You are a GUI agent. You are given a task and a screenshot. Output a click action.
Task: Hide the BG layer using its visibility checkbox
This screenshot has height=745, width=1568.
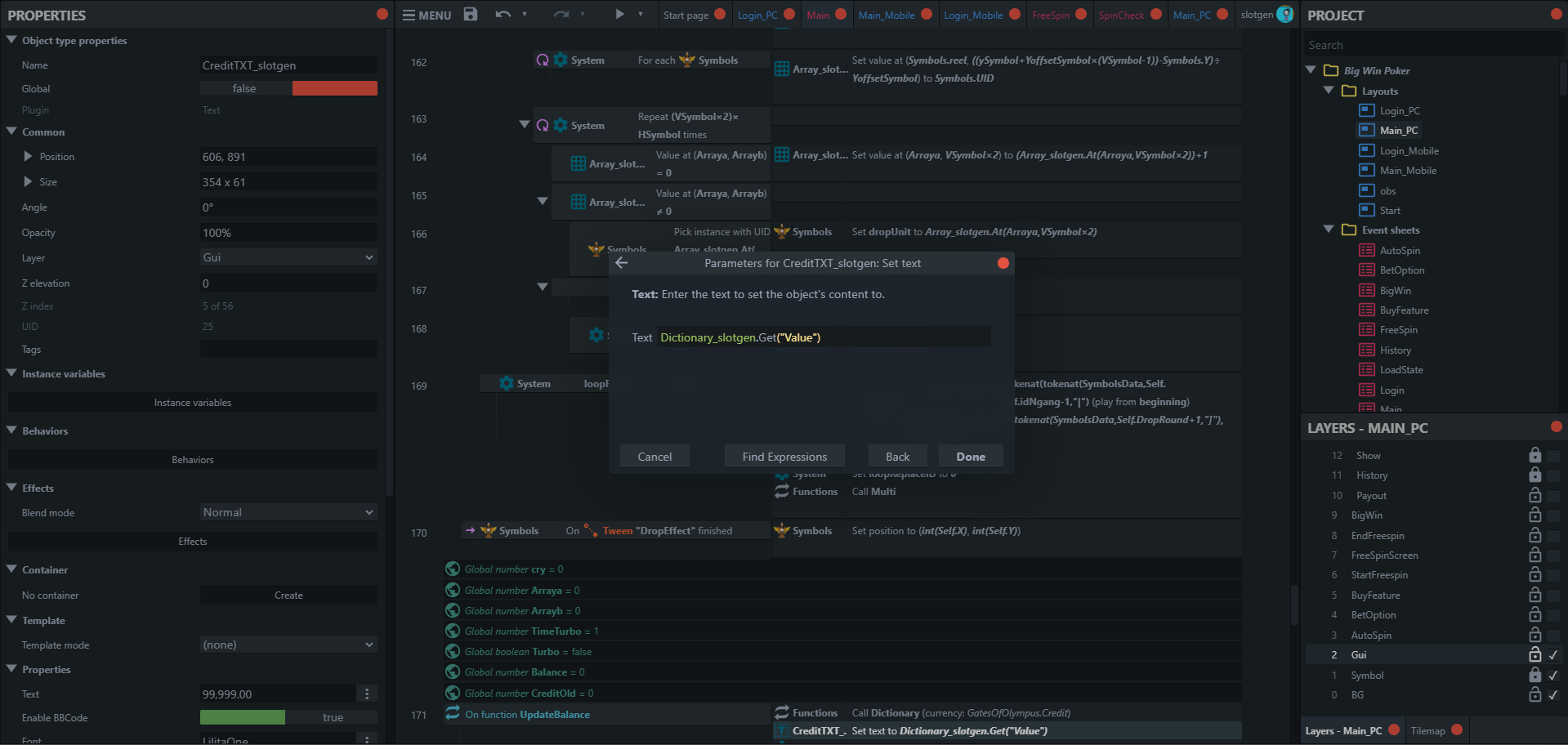pyautogui.click(x=1553, y=694)
